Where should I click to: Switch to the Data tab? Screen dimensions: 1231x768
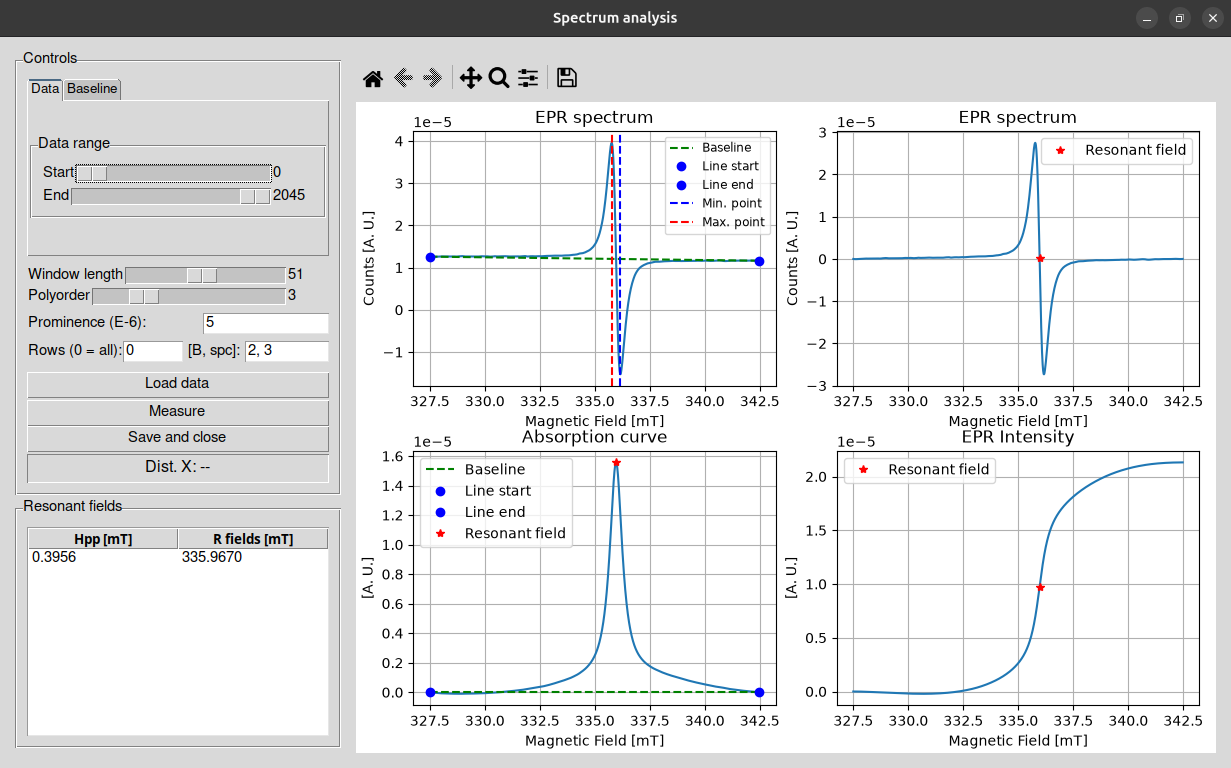[x=45, y=88]
